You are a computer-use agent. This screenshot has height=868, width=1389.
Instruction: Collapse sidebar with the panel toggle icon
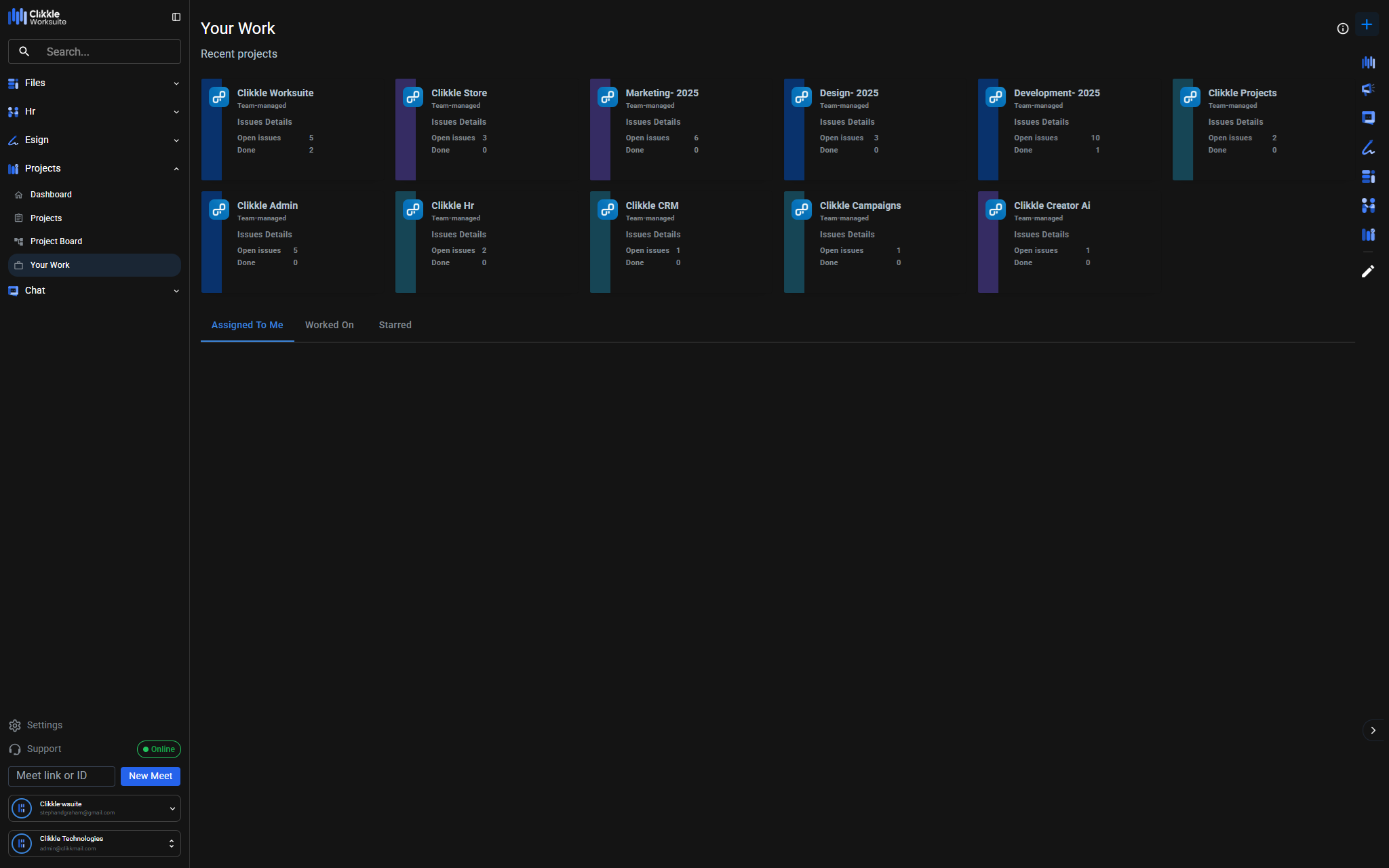tap(176, 17)
